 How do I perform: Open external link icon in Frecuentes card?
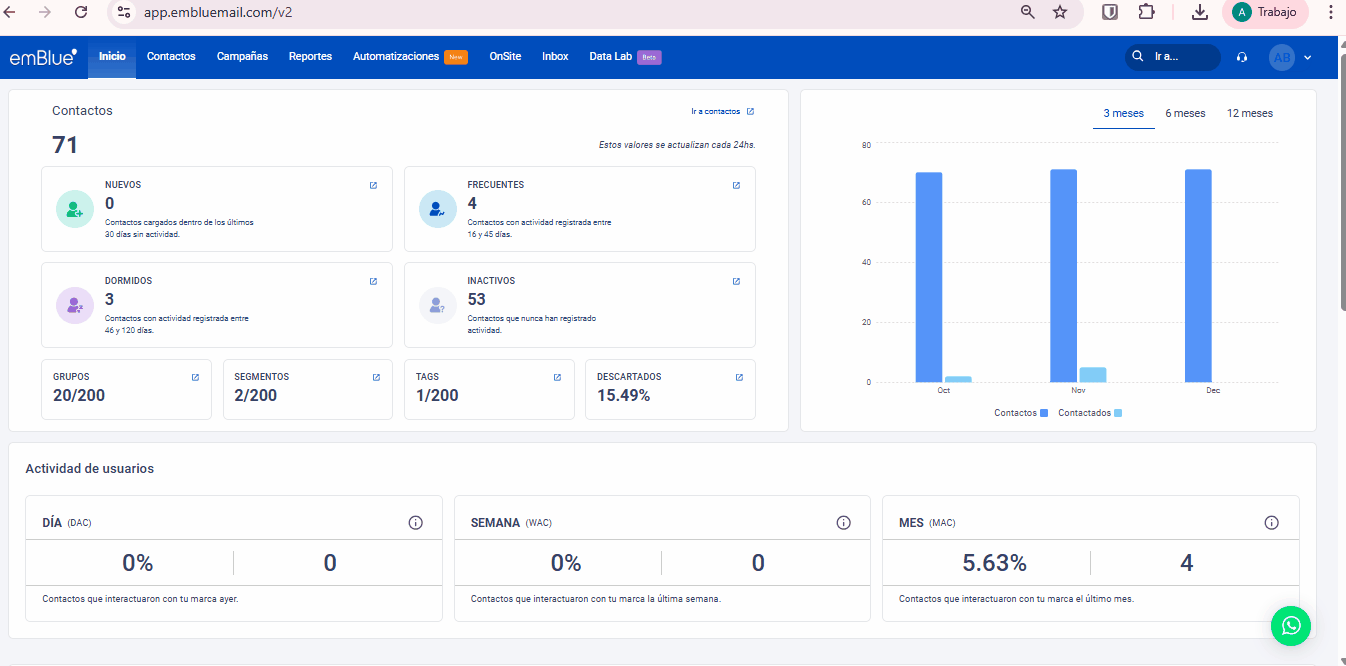(x=736, y=185)
